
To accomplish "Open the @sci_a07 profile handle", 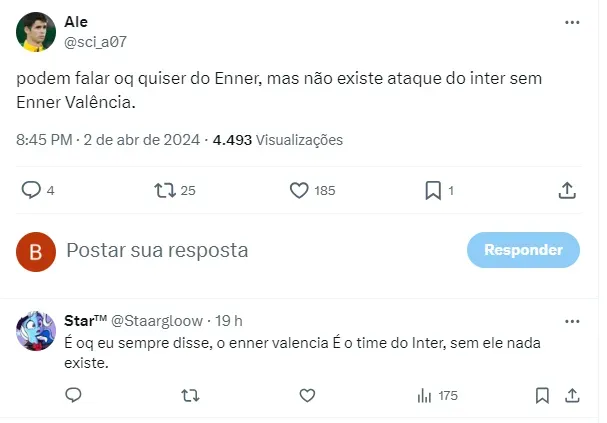I will coord(95,41).
